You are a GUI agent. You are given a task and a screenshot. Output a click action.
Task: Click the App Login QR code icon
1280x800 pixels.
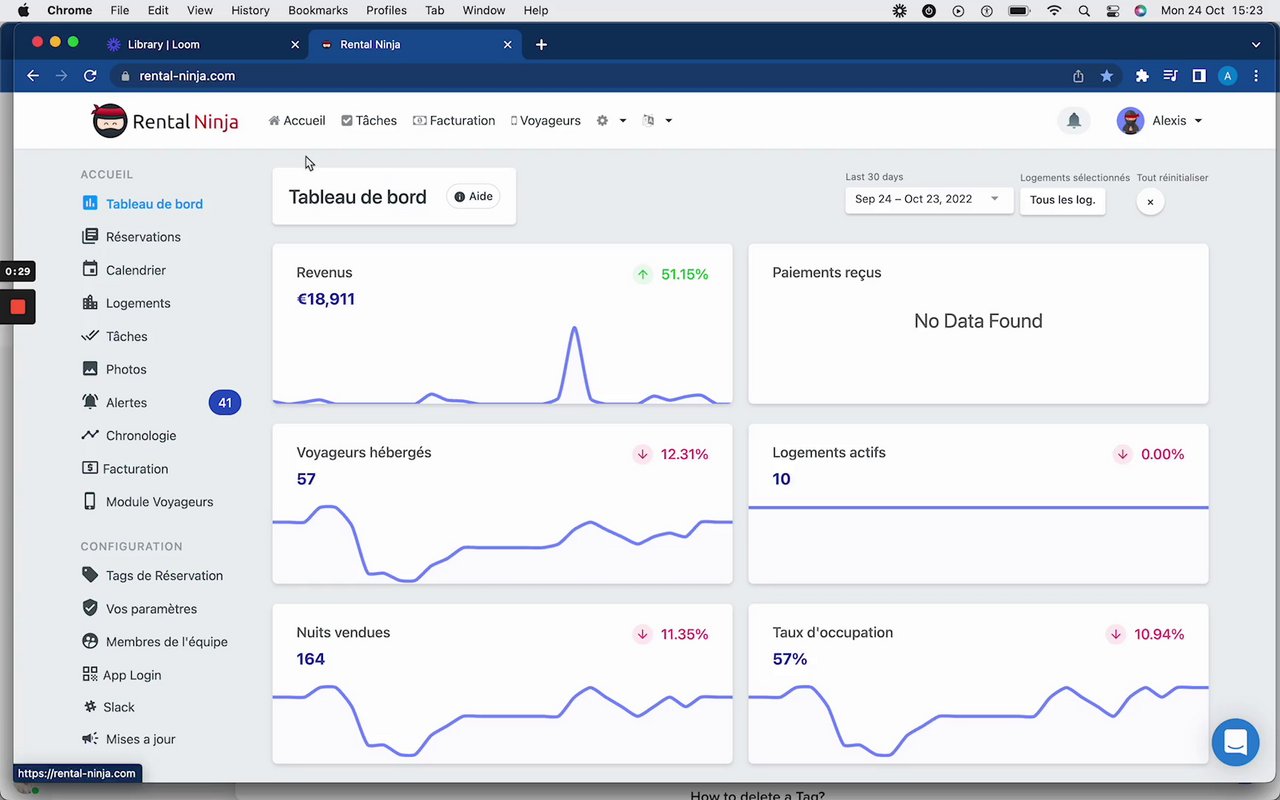[90, 675]
